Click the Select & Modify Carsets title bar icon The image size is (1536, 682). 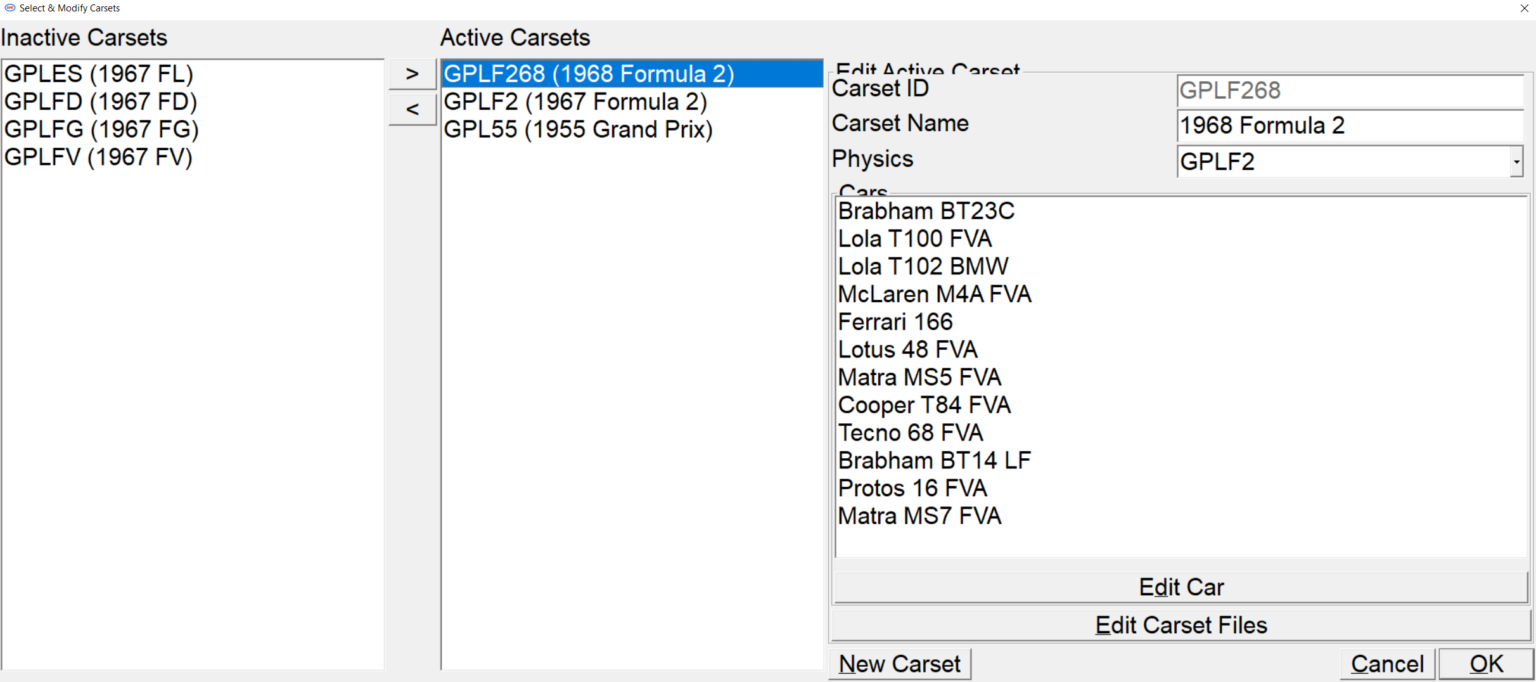click(10, 7)
